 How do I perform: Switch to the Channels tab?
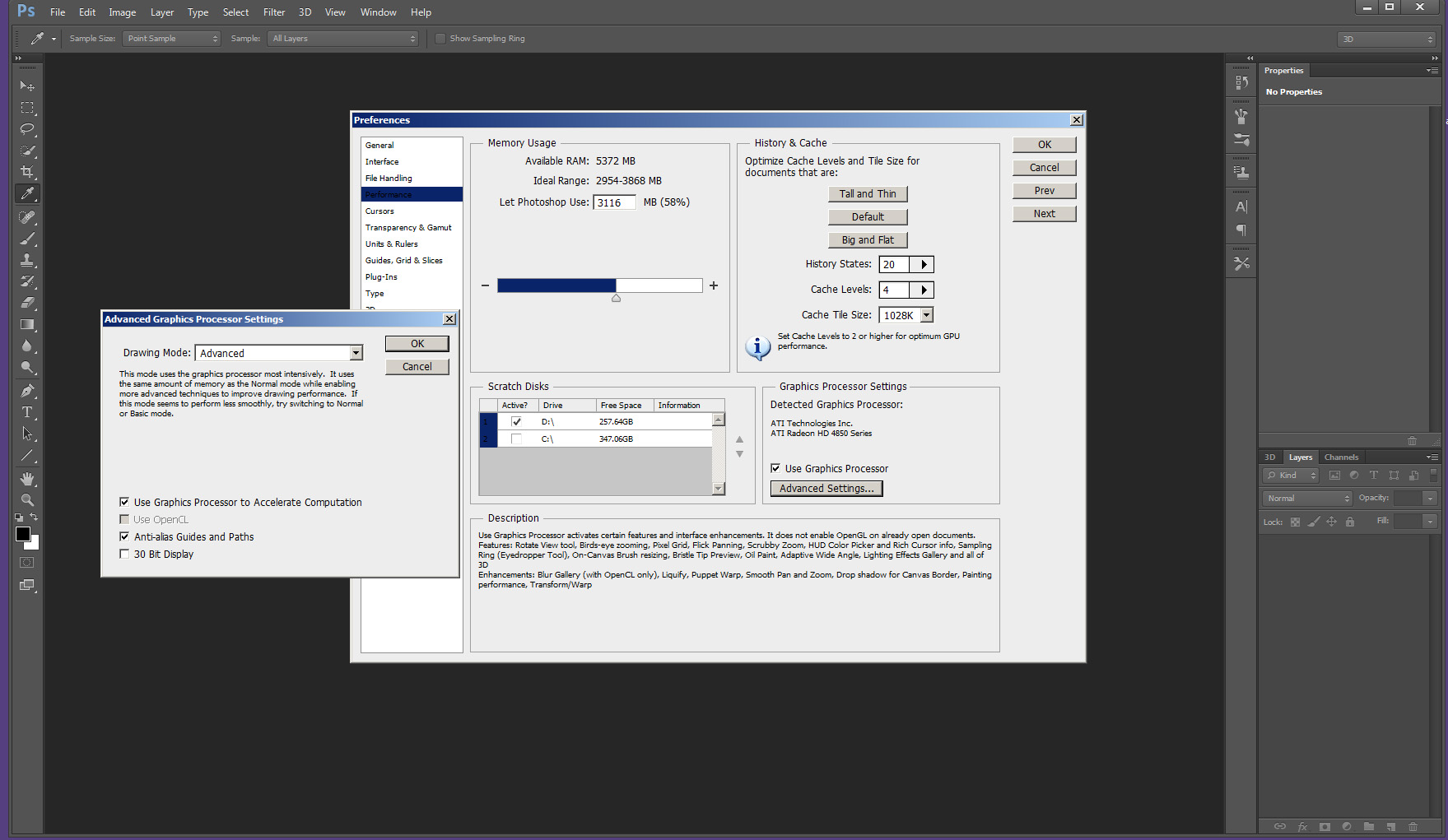tap(1341, 457)
